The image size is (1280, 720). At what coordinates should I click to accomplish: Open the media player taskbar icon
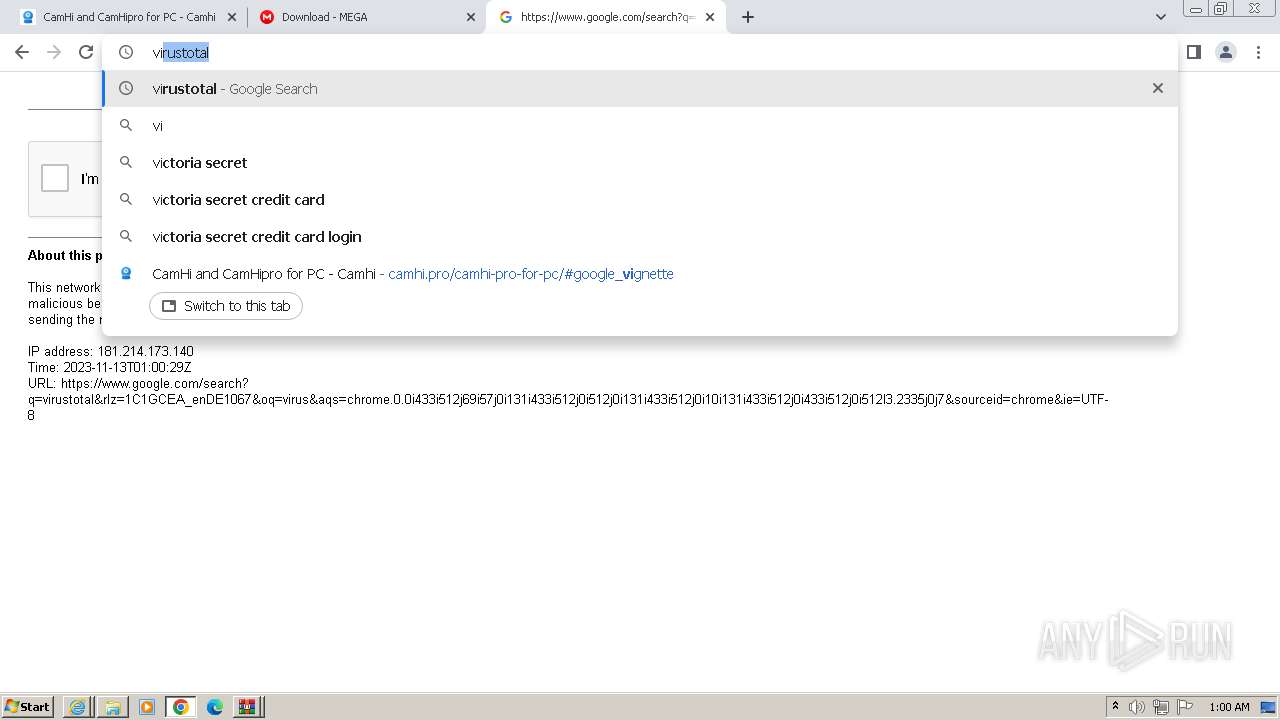click(x=146, y=707)
